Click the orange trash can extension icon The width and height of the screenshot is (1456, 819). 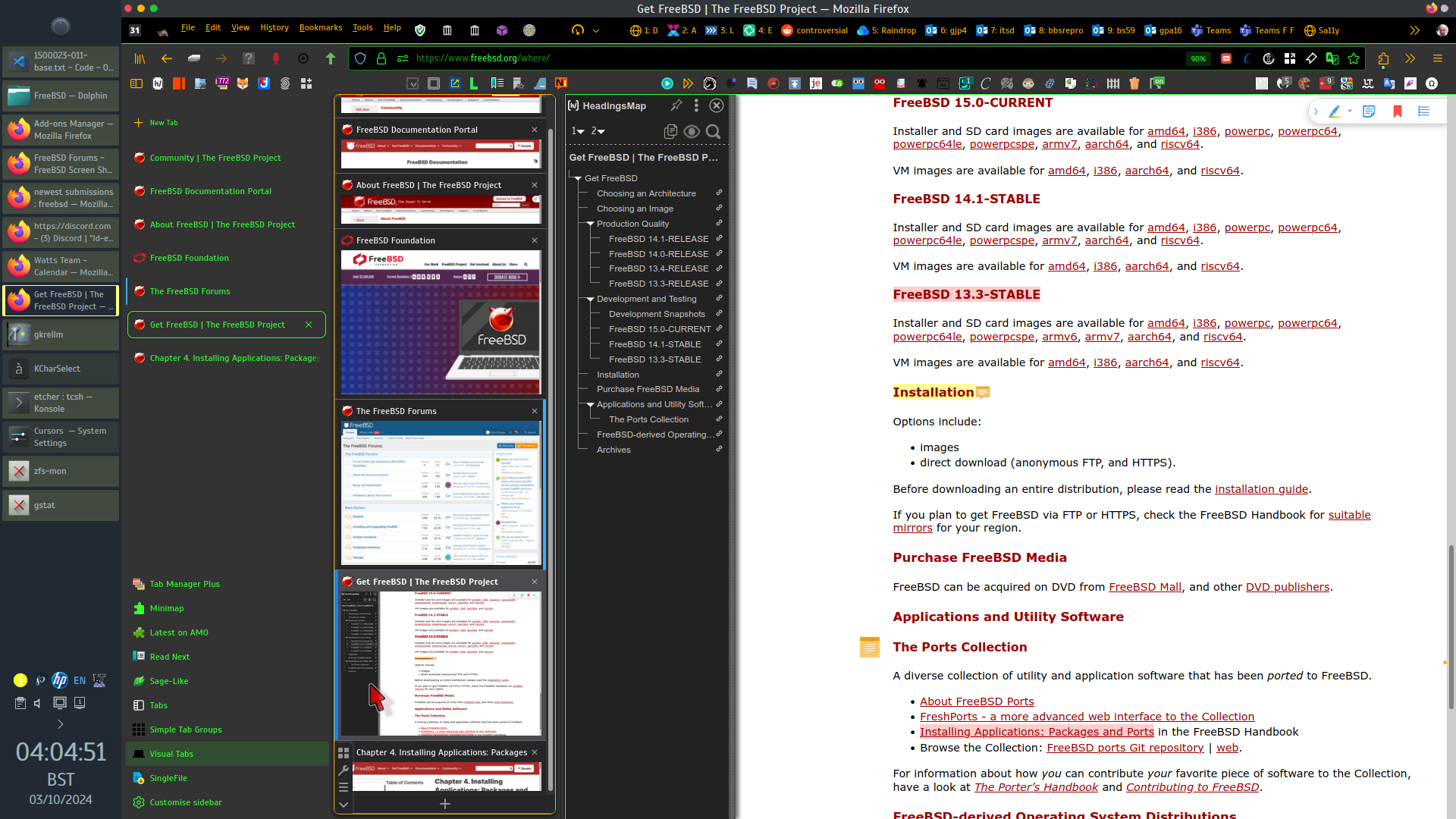click(x=1134, y=83)
